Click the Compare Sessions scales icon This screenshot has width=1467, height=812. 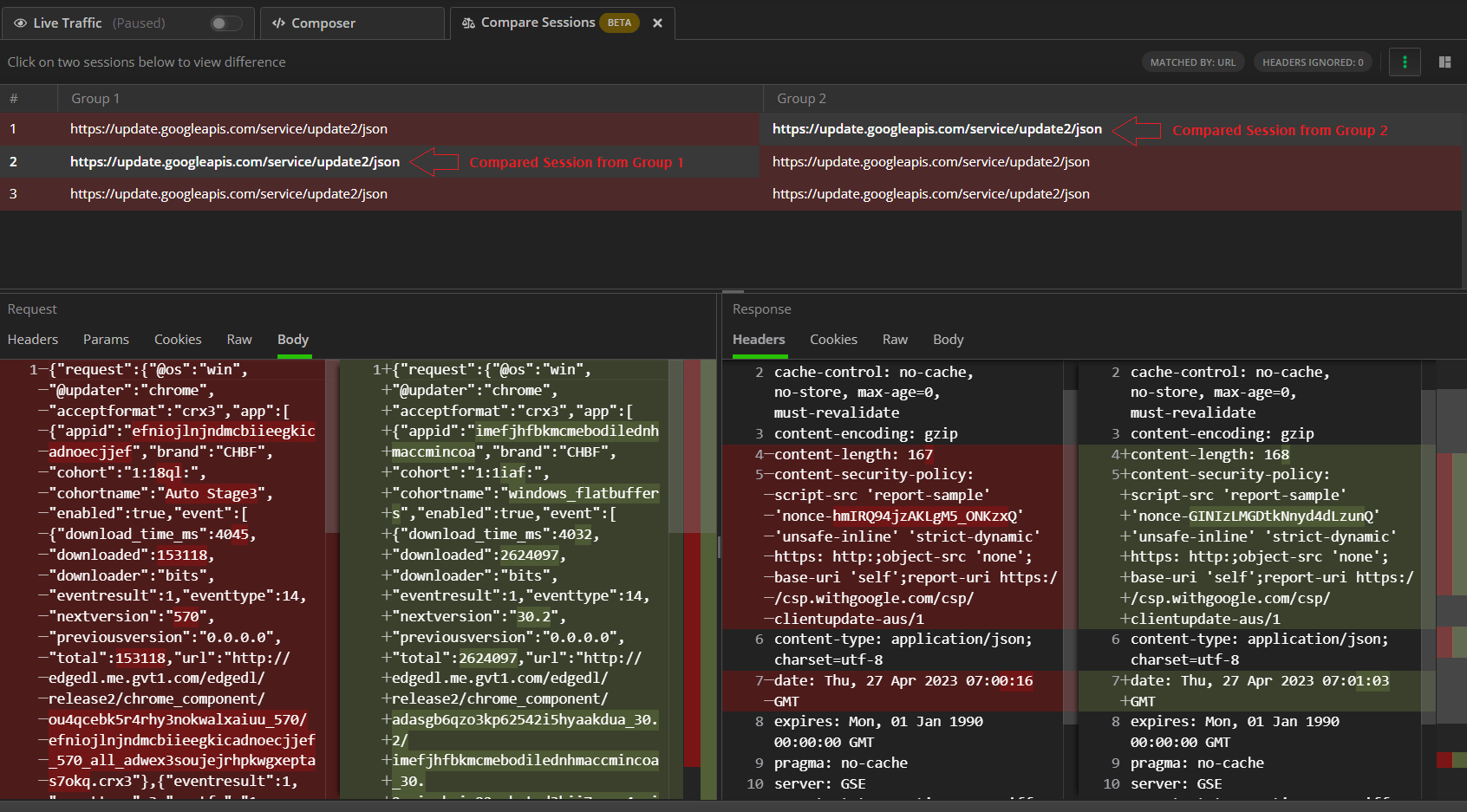tap(468, 23)
